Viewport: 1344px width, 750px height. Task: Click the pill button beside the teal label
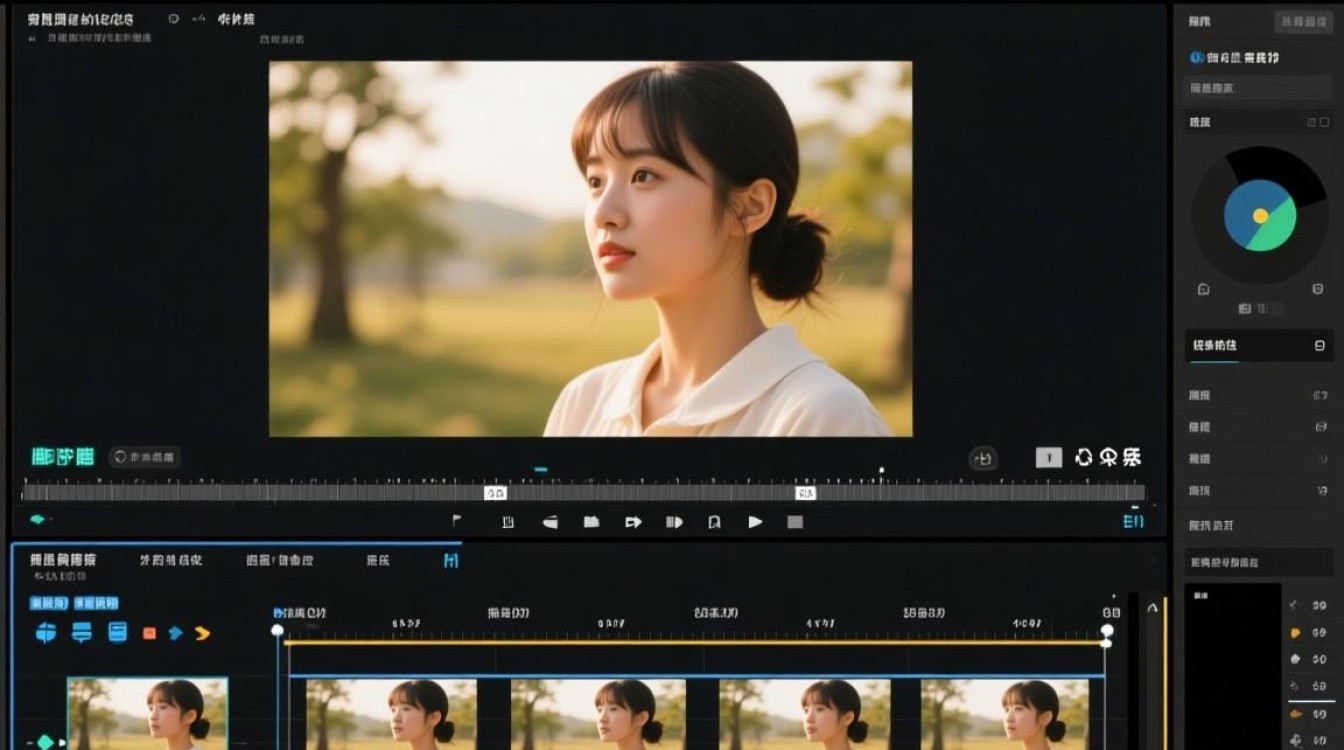click(x=145, y=457)
